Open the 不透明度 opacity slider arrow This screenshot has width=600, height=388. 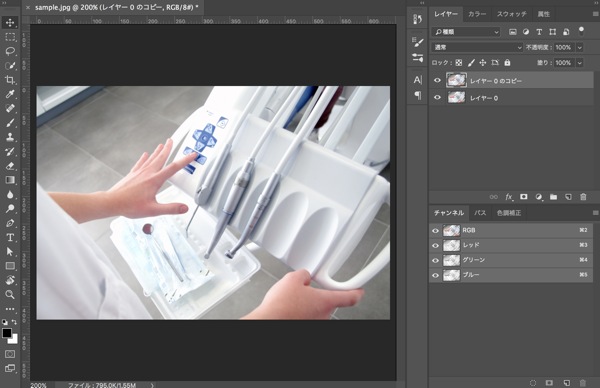click(580, 47)
